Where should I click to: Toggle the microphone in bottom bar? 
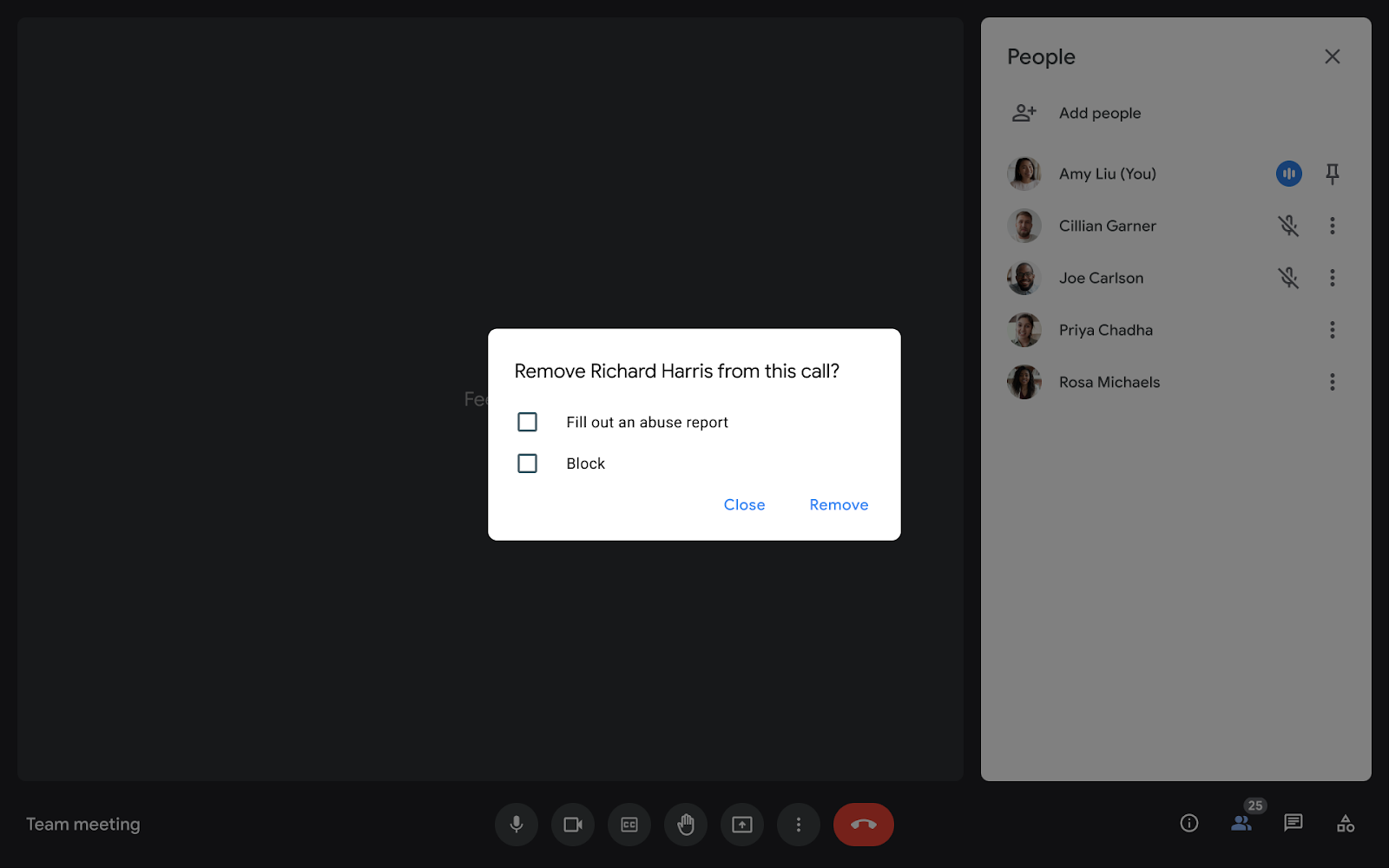(x=517, y=825)
